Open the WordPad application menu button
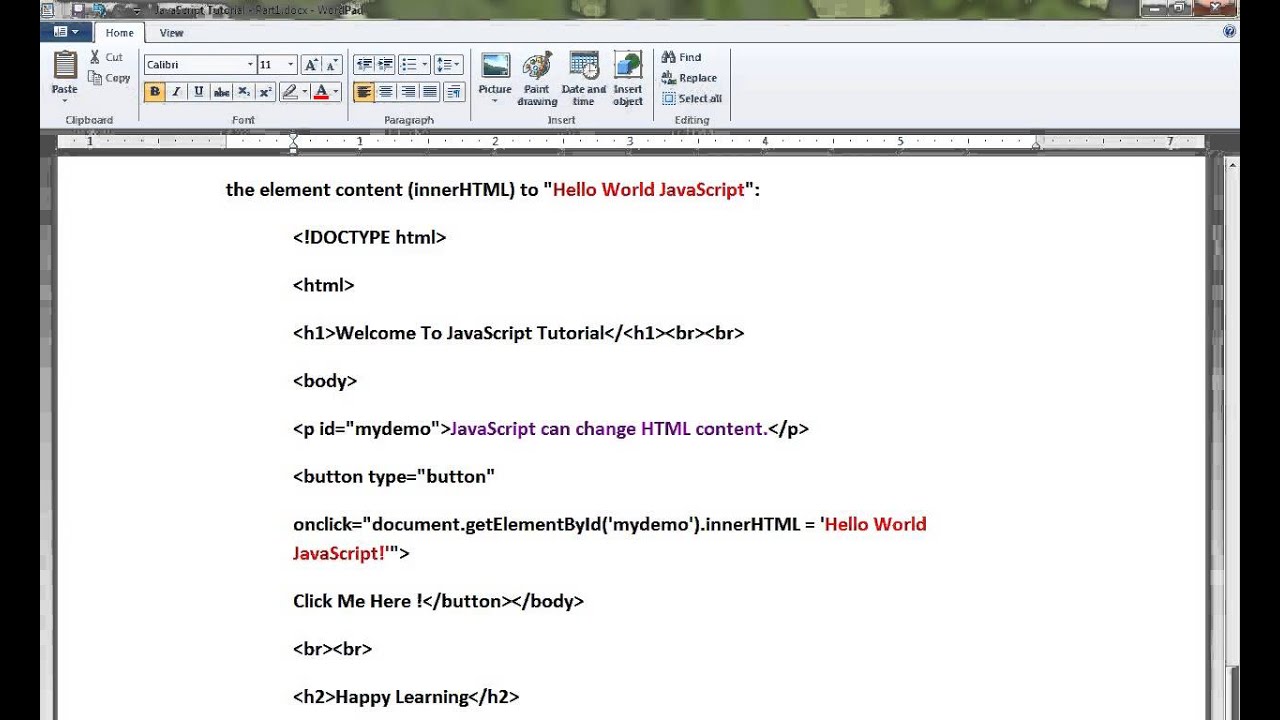1280x720 pixels. coord(66,32)
